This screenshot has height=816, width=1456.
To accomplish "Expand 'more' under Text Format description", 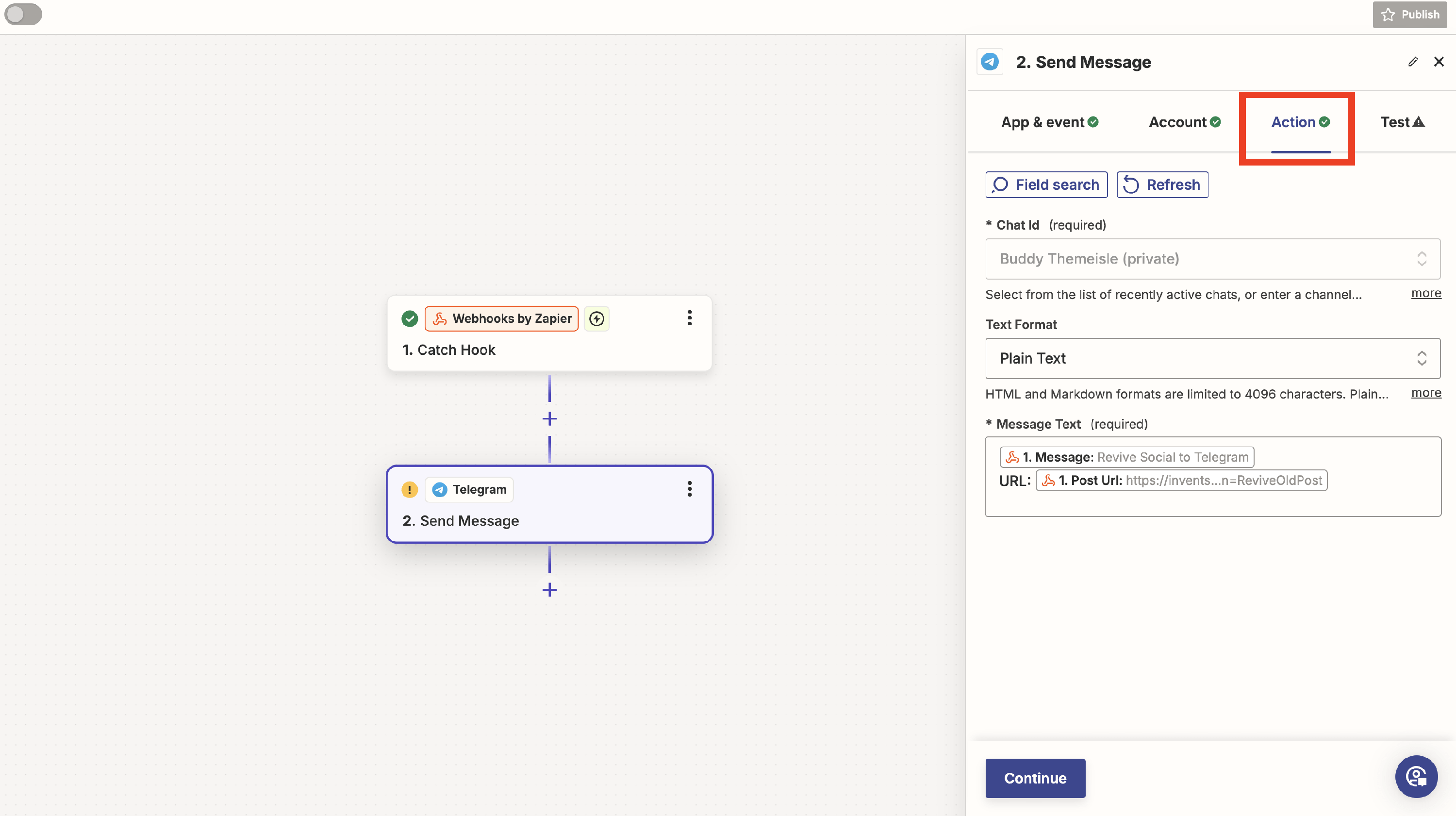I will point(1425,393).
